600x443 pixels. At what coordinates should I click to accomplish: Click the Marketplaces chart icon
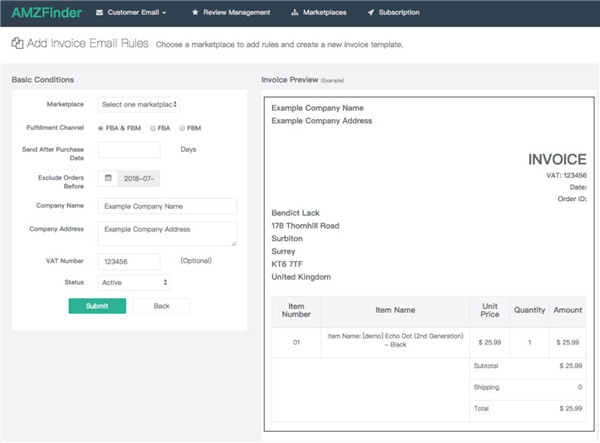tap(293, 13)
